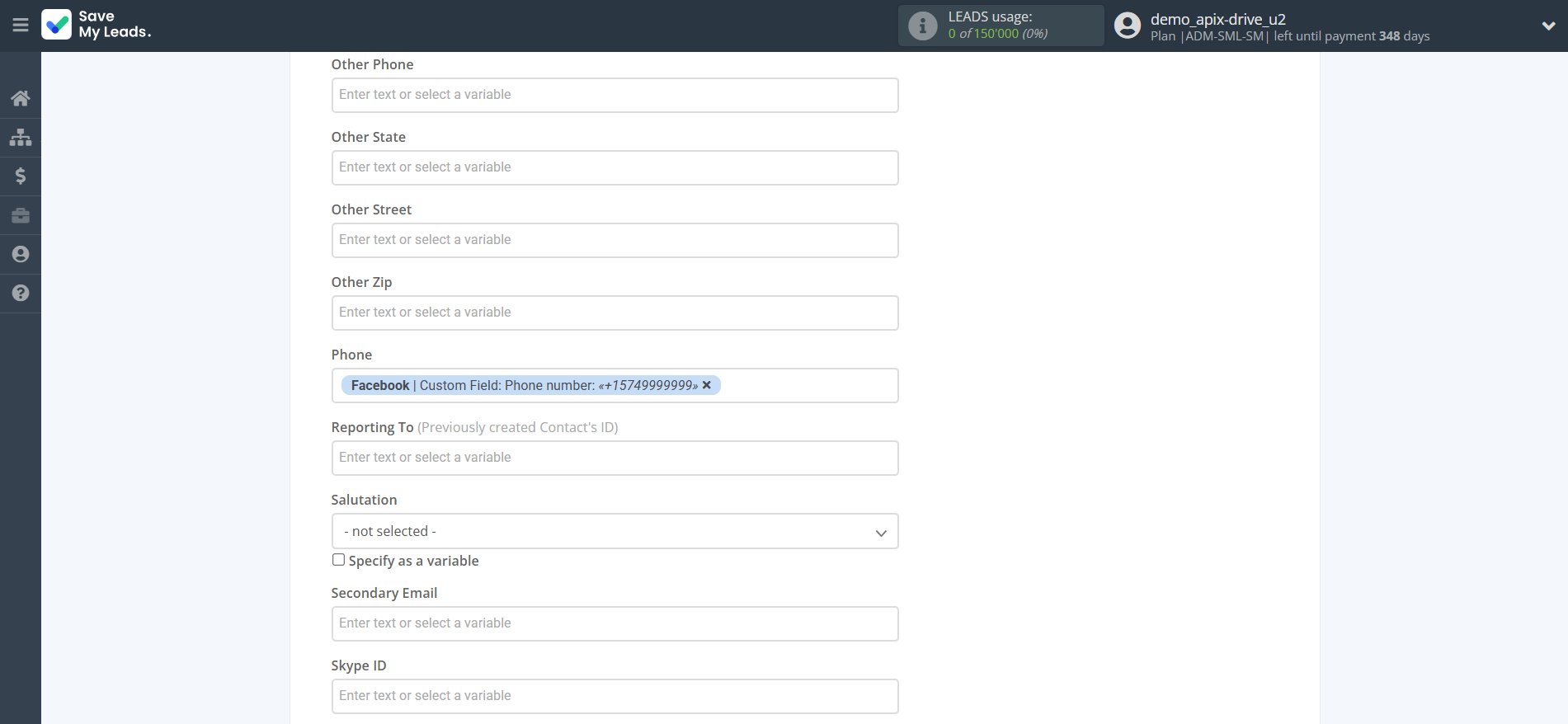Screen dimensions: 1568x724
Task: Remove the Facebook Phone number variable tag
Action: (x=707, y=385)
